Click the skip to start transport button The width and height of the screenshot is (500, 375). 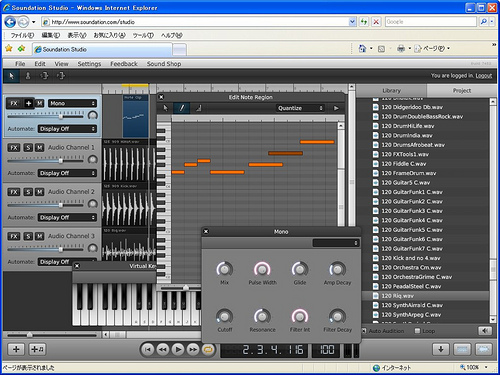point(147,349)
